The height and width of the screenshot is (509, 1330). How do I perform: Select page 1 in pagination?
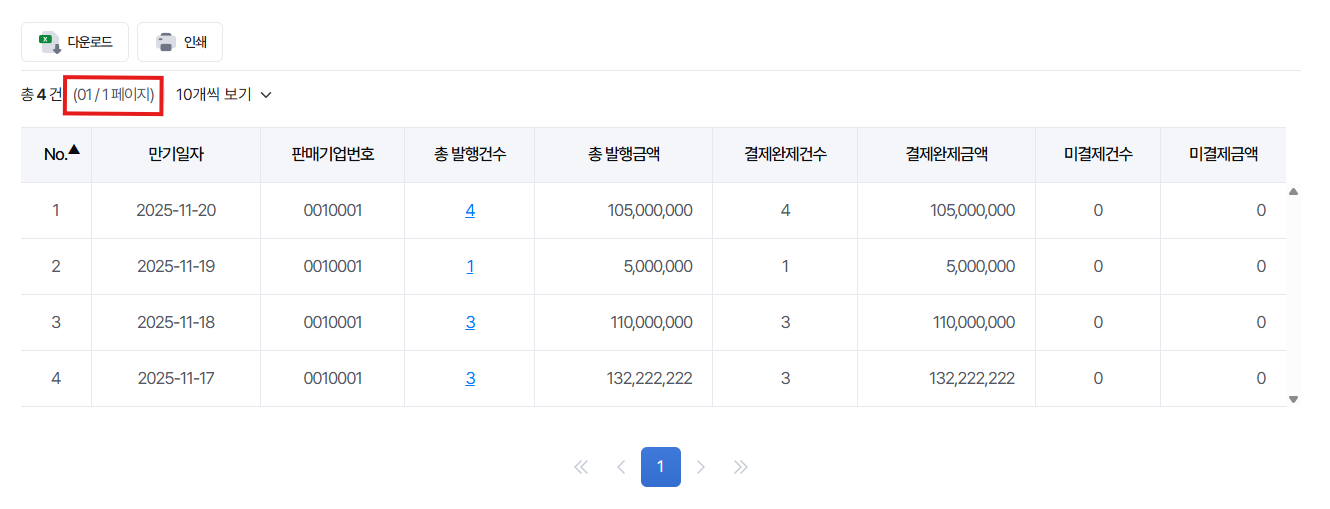click(661, 467)
